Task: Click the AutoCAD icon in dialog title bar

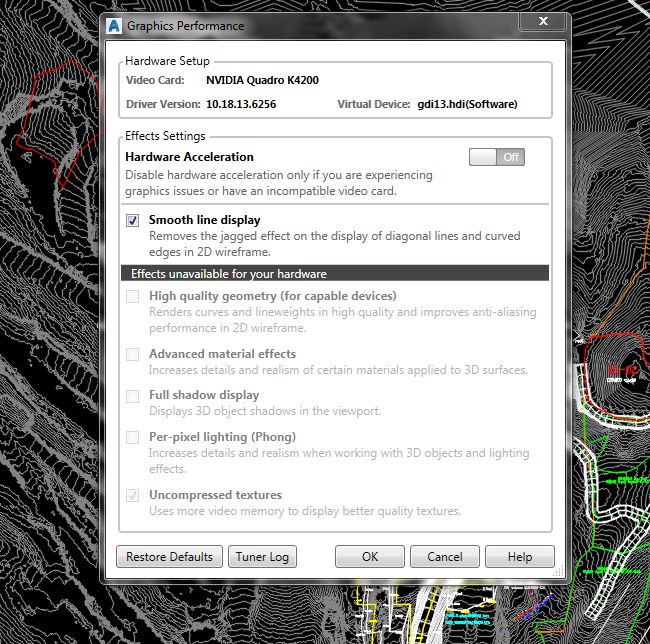Action: [x=114, y=26]
